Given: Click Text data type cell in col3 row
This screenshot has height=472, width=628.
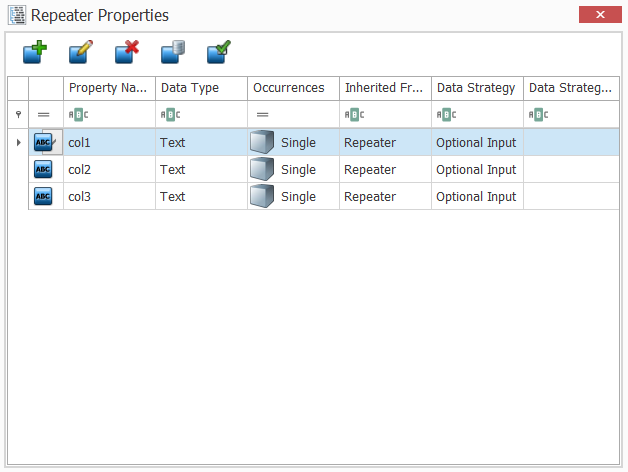Looking at the screenshot, I should pos(201,196).
